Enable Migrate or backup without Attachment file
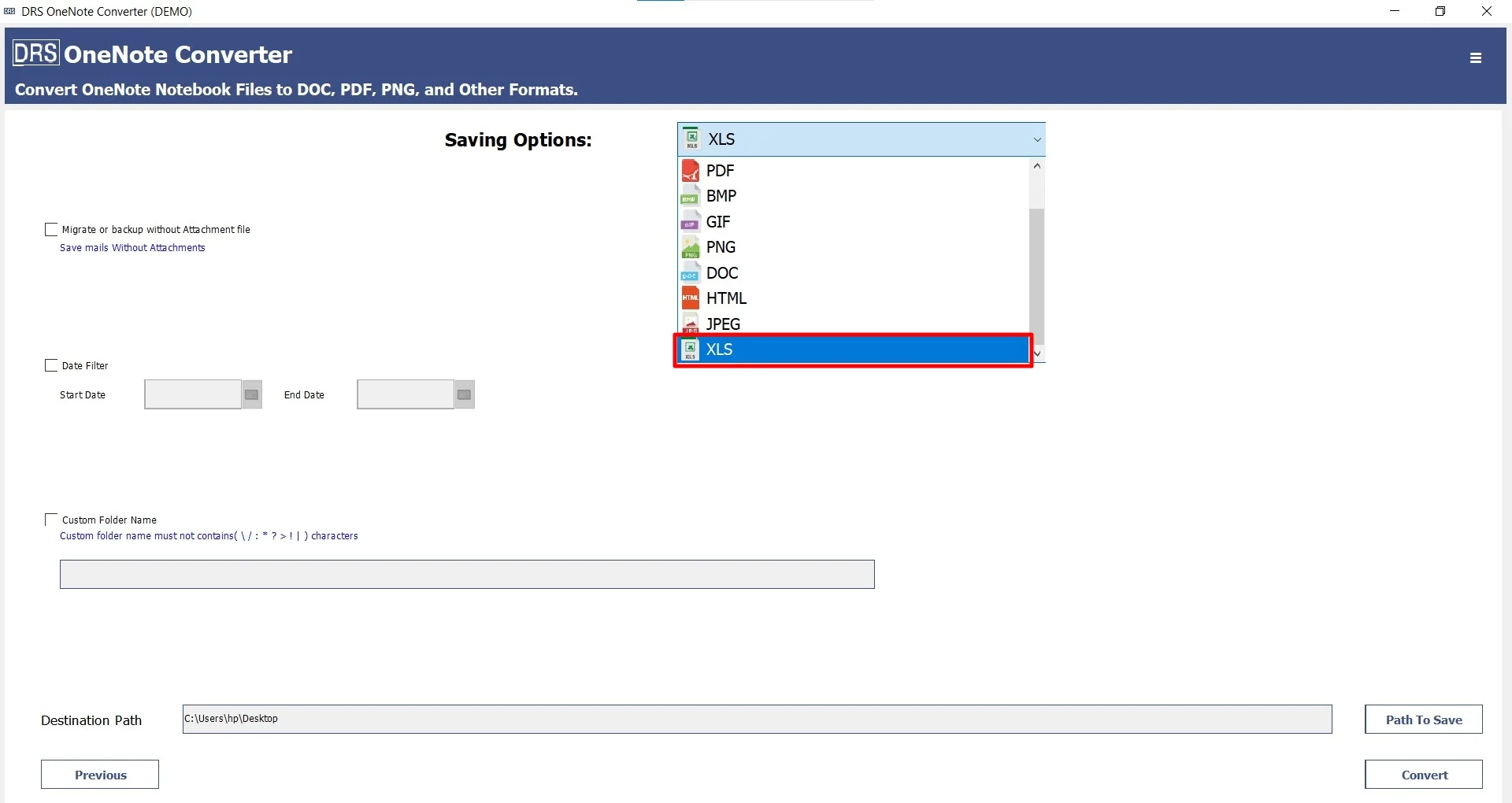 (51, 229)
